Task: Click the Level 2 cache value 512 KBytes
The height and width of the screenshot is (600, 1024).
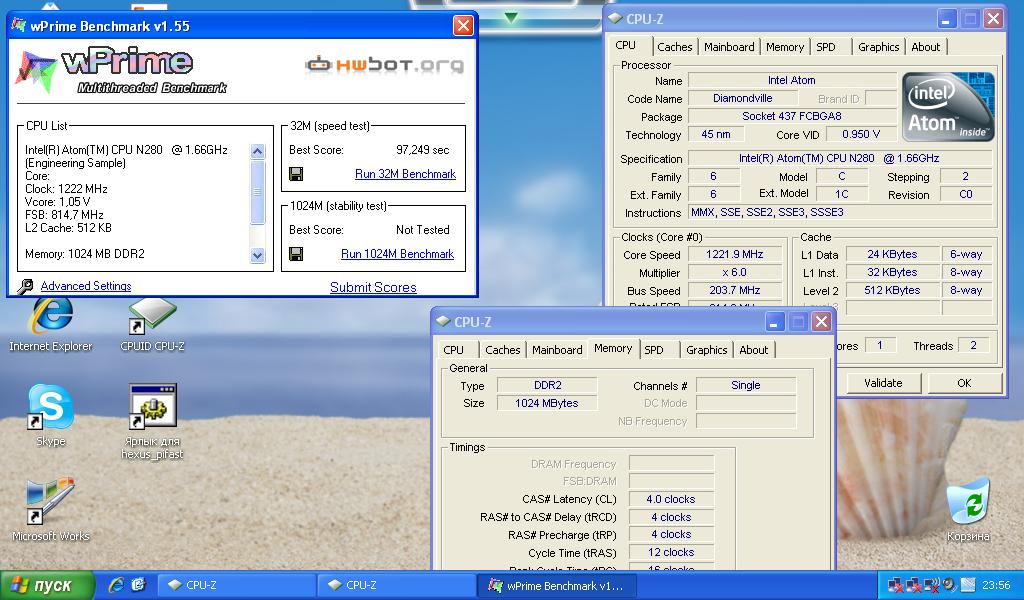Action: coord(892,291)
